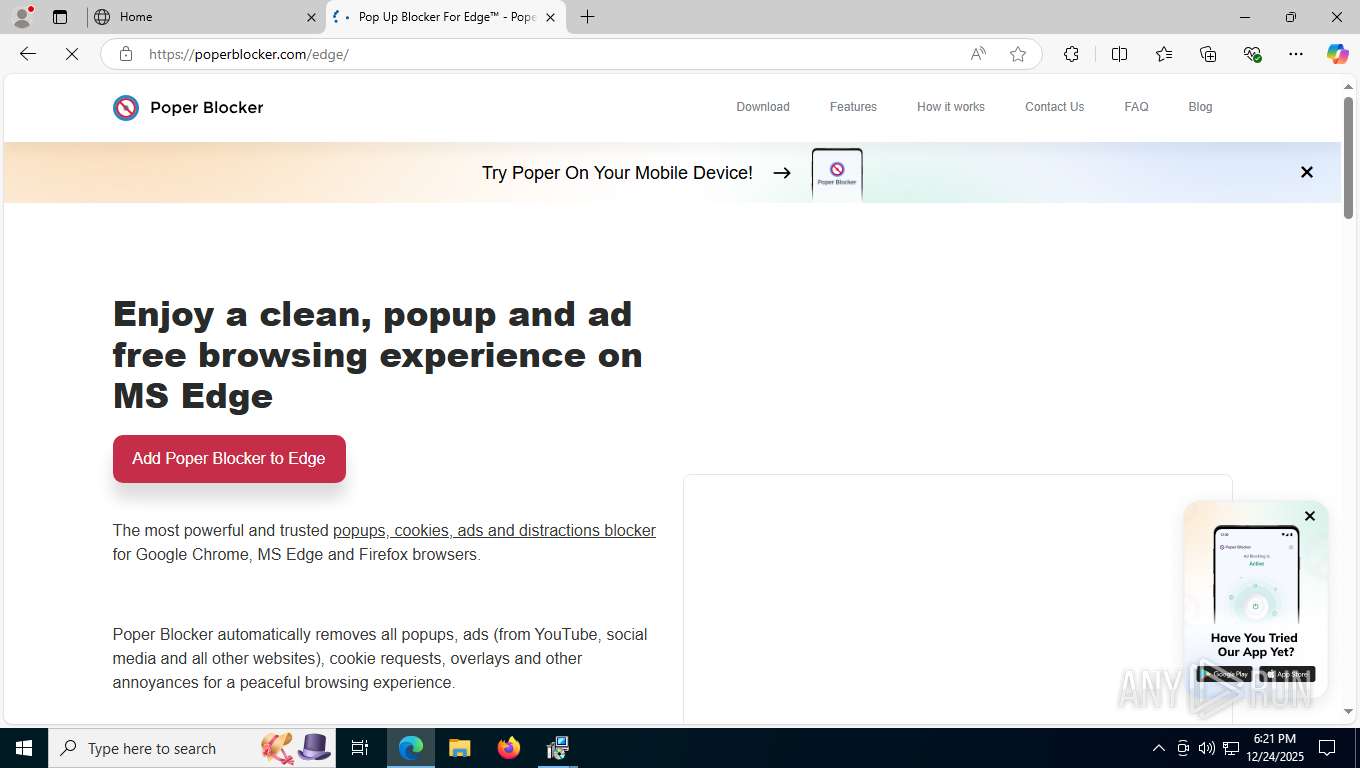
Task: Open the volume control
Action: [1207, 748]
